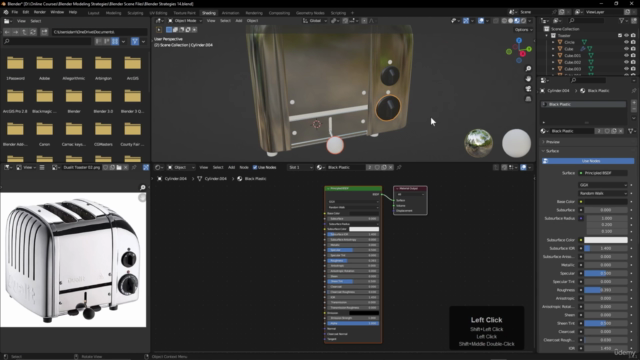Click Subsurface Color white swatch in properties
This screenshot has height=360, width=640.
coord(606,240)
